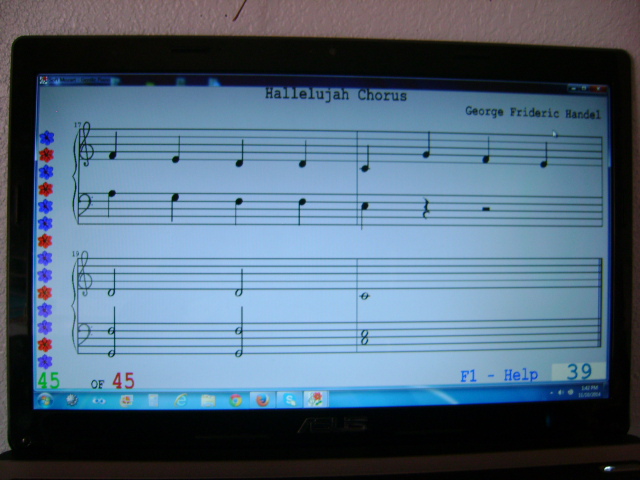
Task: Open the gear icon beside the Start orb
Action: [72, 400]
